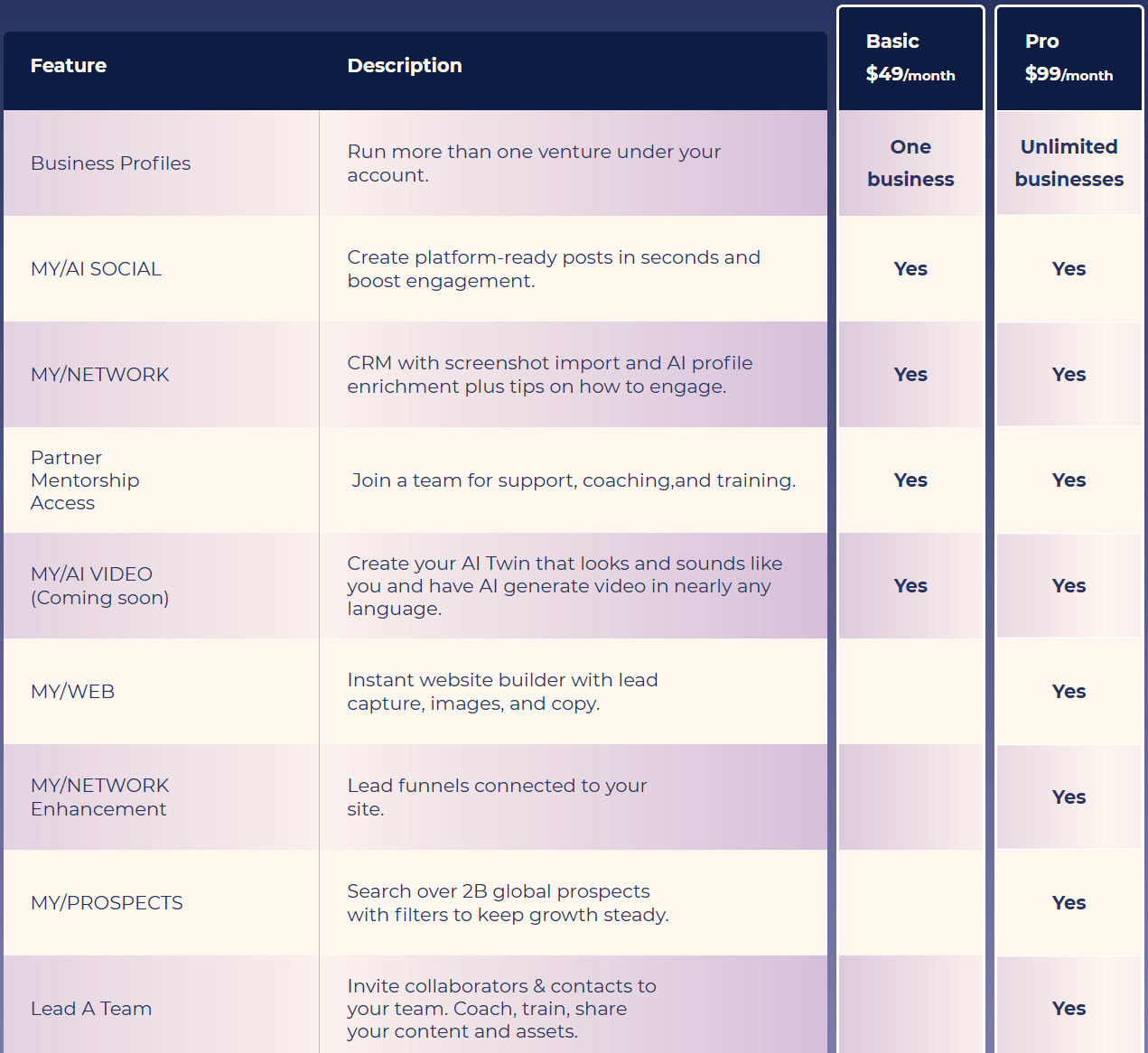Click the 'Instant website builder' description text
1148x1053 pixels.
click(502, 692)
